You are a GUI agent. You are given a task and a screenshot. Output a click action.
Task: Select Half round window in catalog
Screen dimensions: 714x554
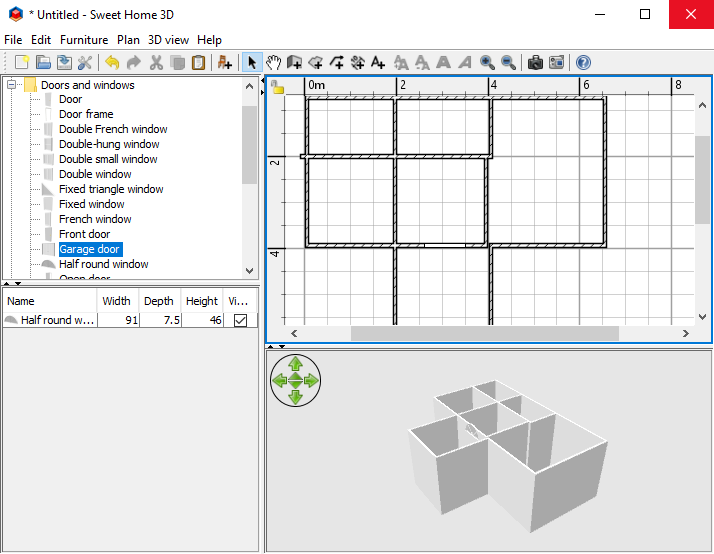coord(103,264)
